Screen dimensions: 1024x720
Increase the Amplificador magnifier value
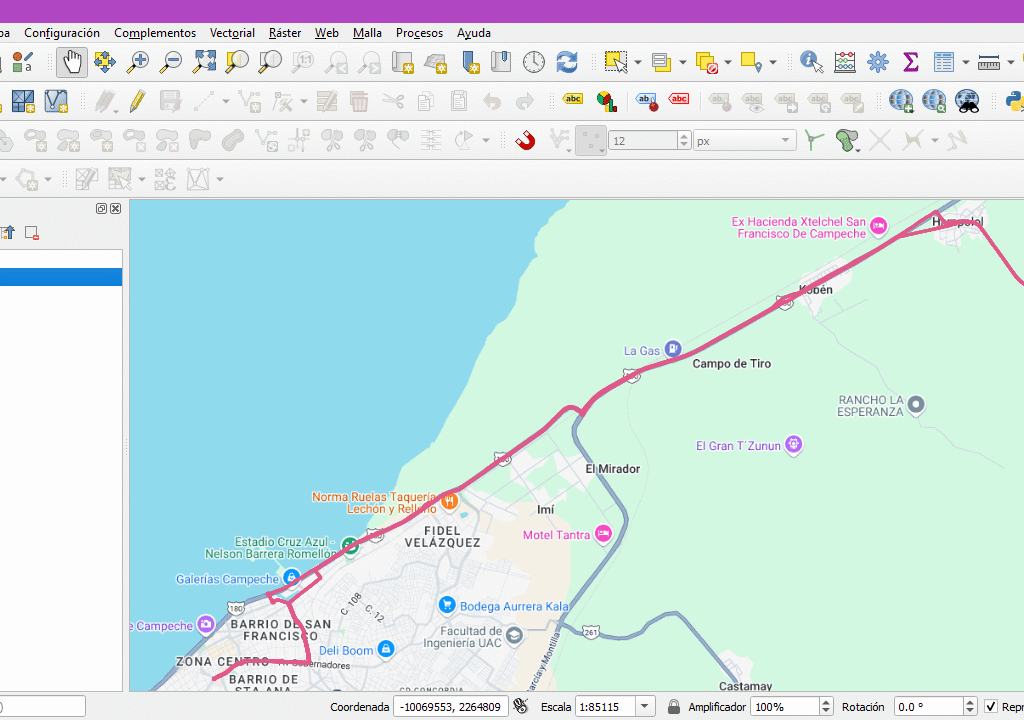[x=826, y=702]
